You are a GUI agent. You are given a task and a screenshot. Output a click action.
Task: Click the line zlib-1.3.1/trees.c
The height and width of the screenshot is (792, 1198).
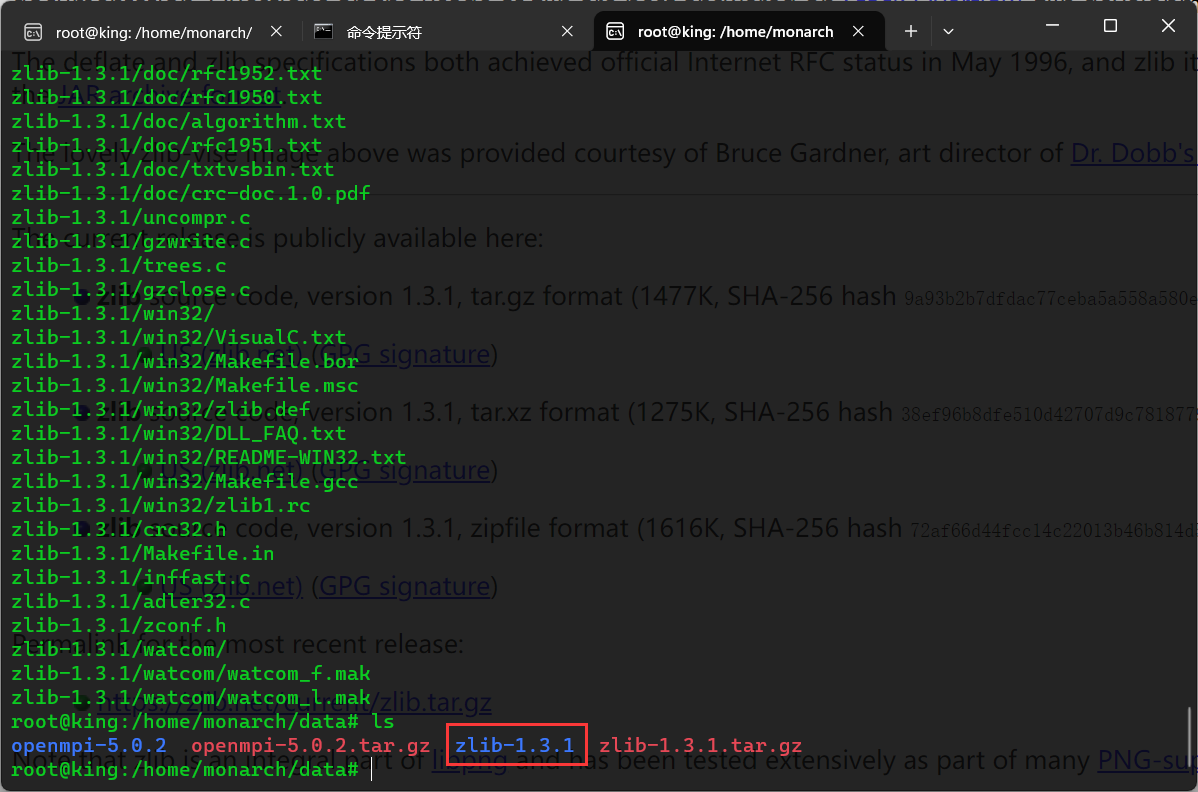tap(118, 266)
